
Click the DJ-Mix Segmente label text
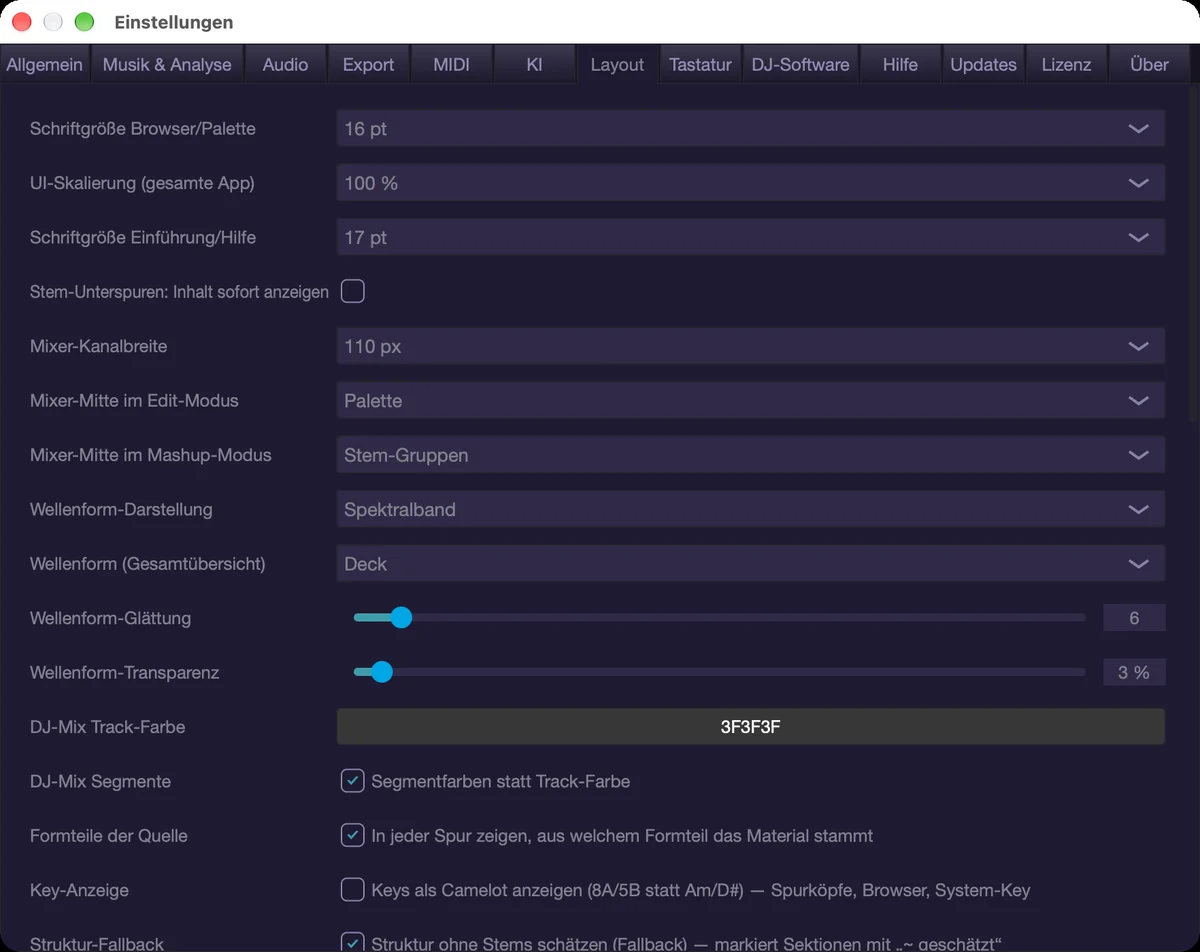pyautogui.click(x=100, y=781)
